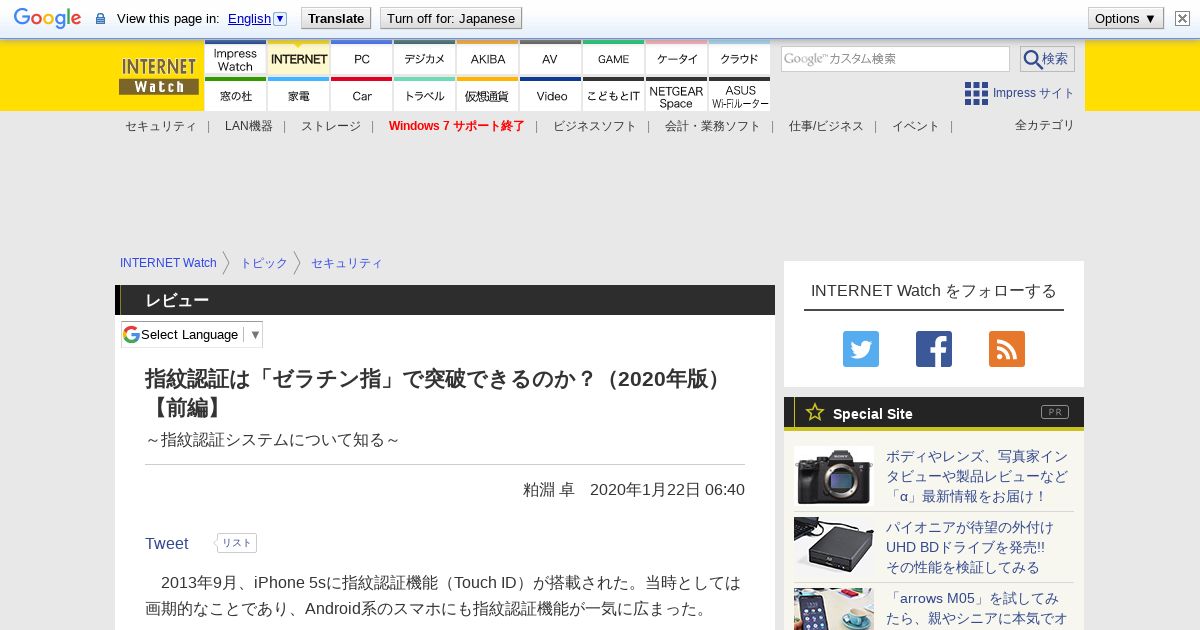1200x630 pixels.
Task: Open the 窓の杜 tab
Action: click(235, 95)
